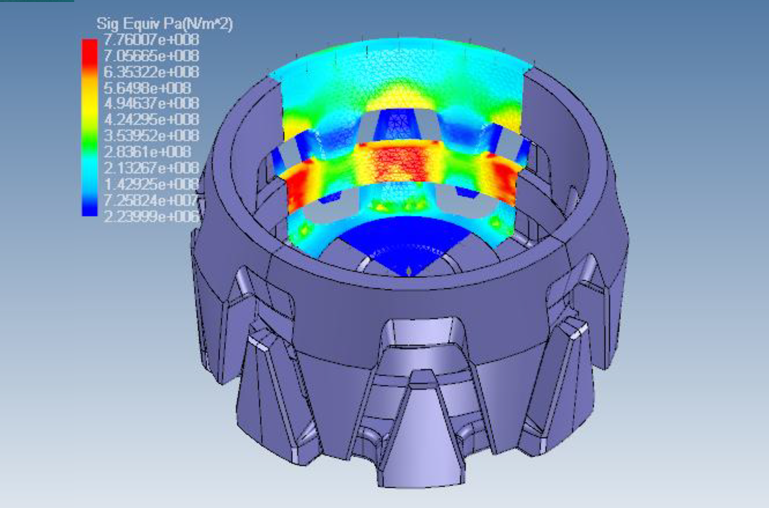Select the 7.76007e+008 maximum legend value
The width and height of the screenshot is (769, 508).
coord(150,39)
